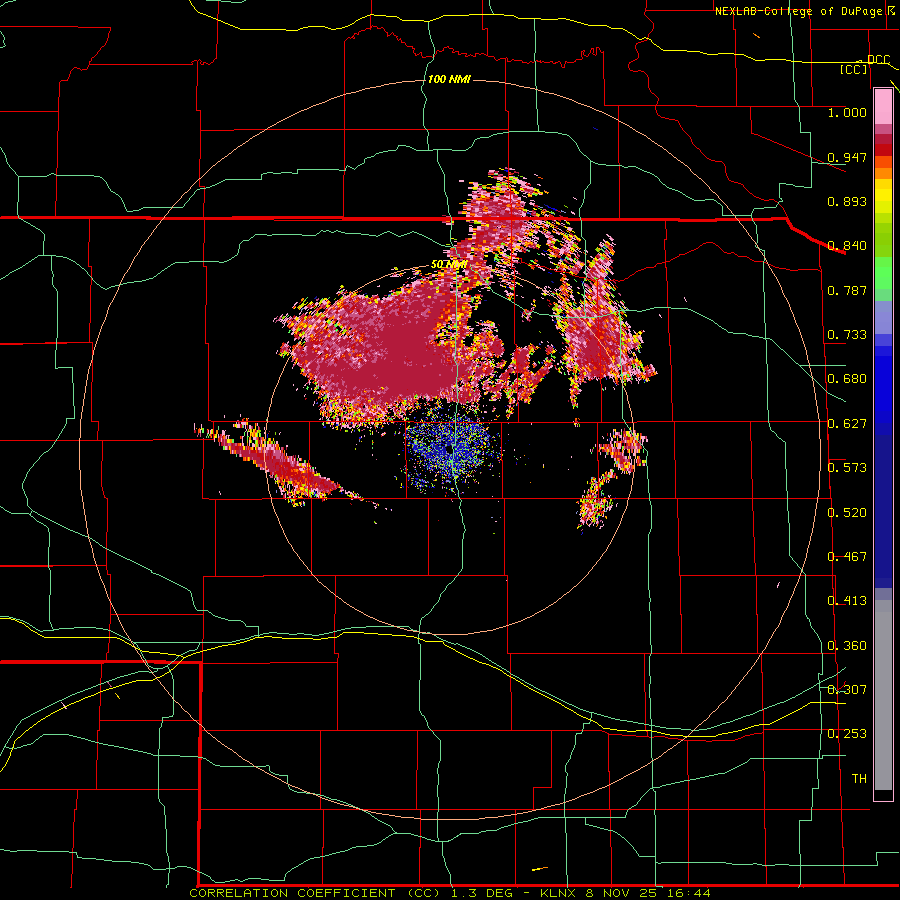Click the TH label beside the color bar
The height and width of the screenshot is (900, 900).
coord(859,779)
